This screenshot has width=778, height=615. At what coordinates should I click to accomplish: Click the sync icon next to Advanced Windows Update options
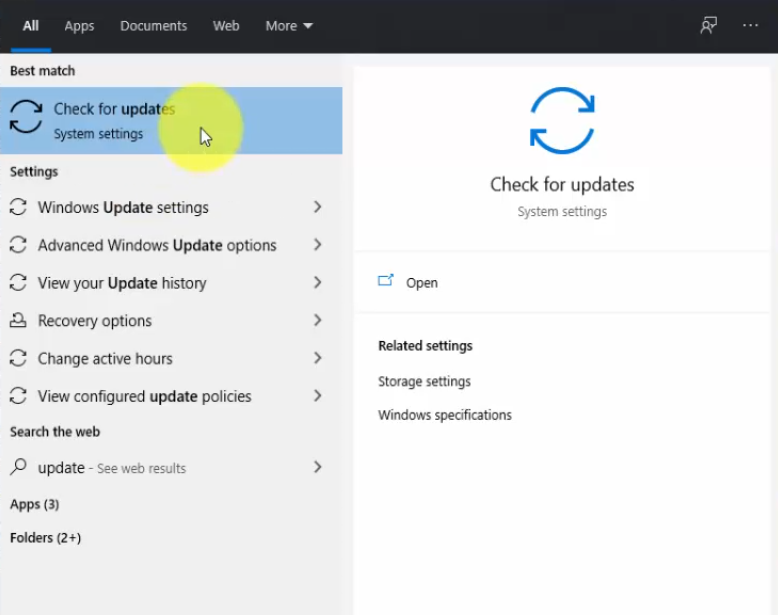point(18,245)
